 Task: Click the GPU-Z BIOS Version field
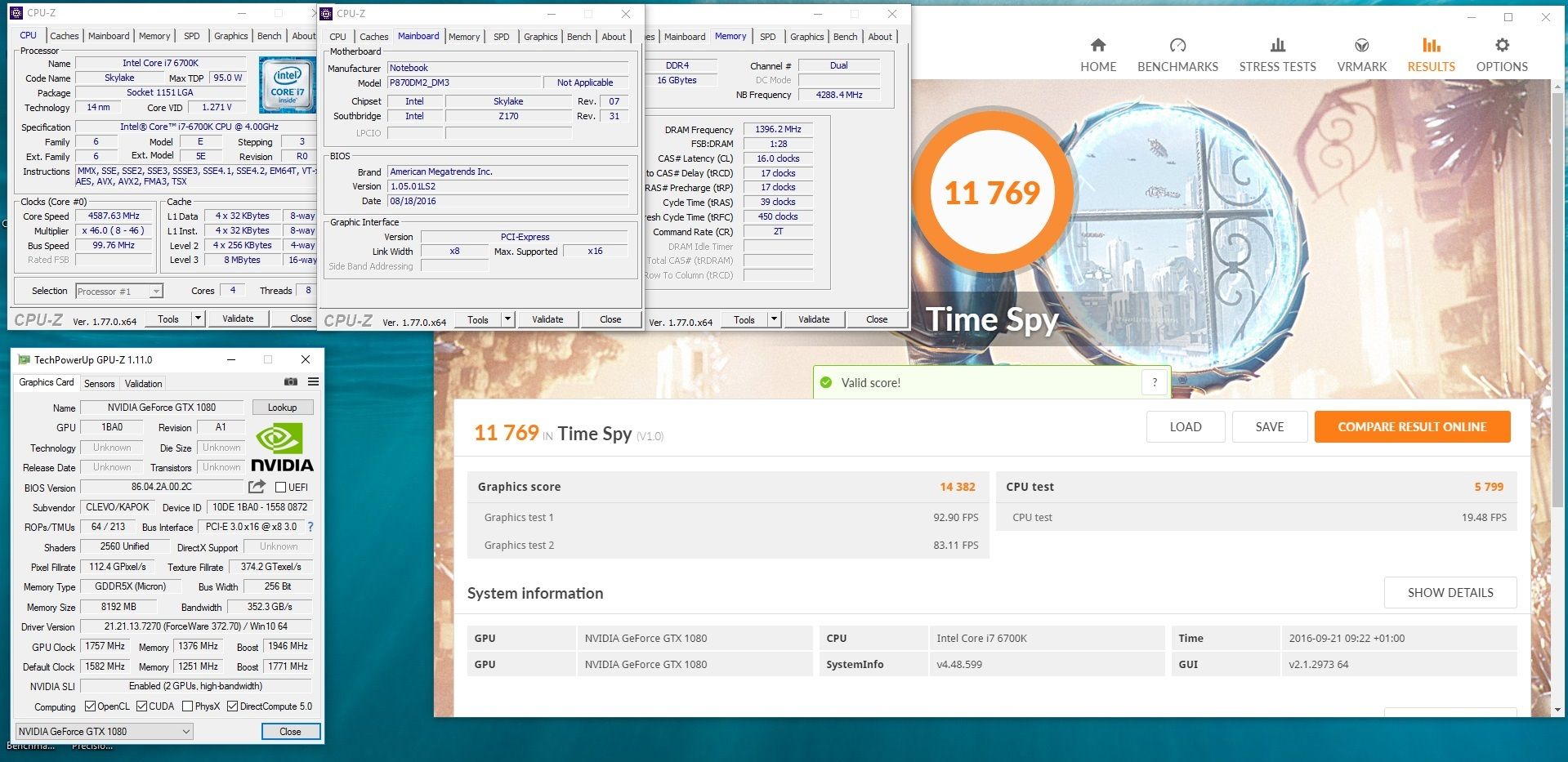162,487
